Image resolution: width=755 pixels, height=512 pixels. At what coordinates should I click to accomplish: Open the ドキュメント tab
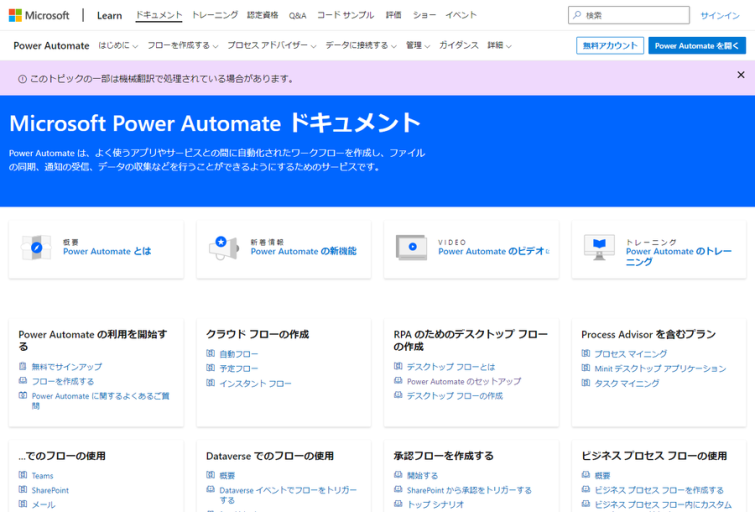pos(158,15)
